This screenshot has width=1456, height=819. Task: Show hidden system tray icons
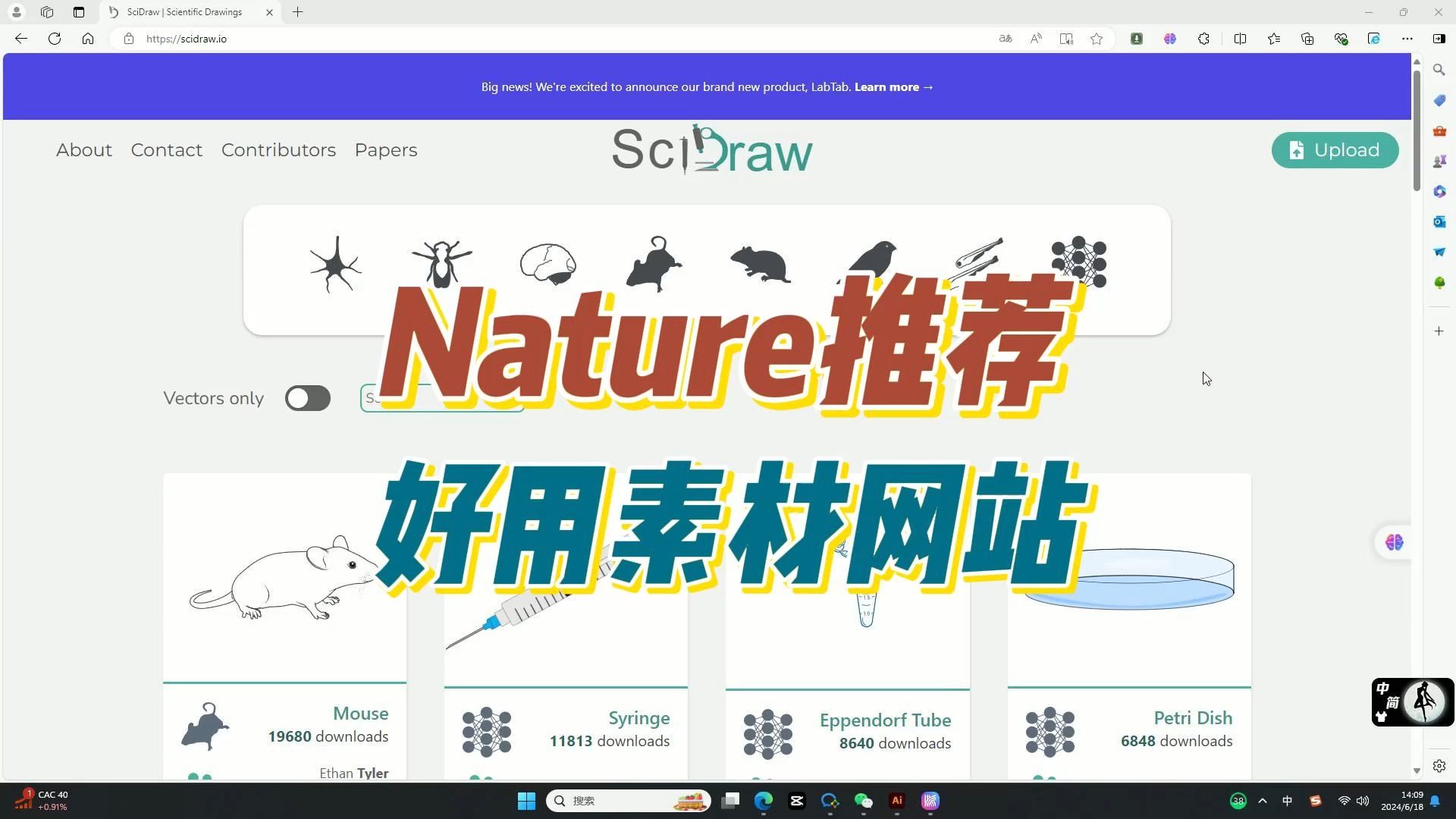tap(1263, 801)
